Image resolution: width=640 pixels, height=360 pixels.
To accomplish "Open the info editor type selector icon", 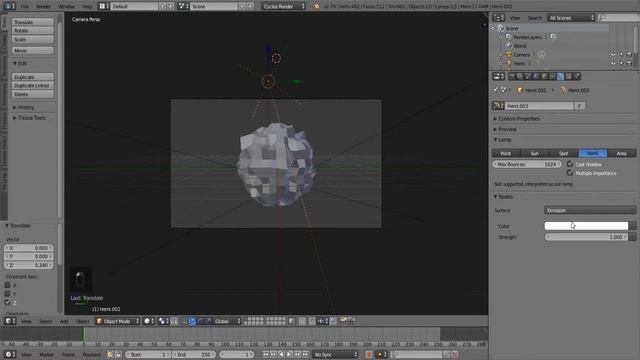I will [x=9, y=6].
